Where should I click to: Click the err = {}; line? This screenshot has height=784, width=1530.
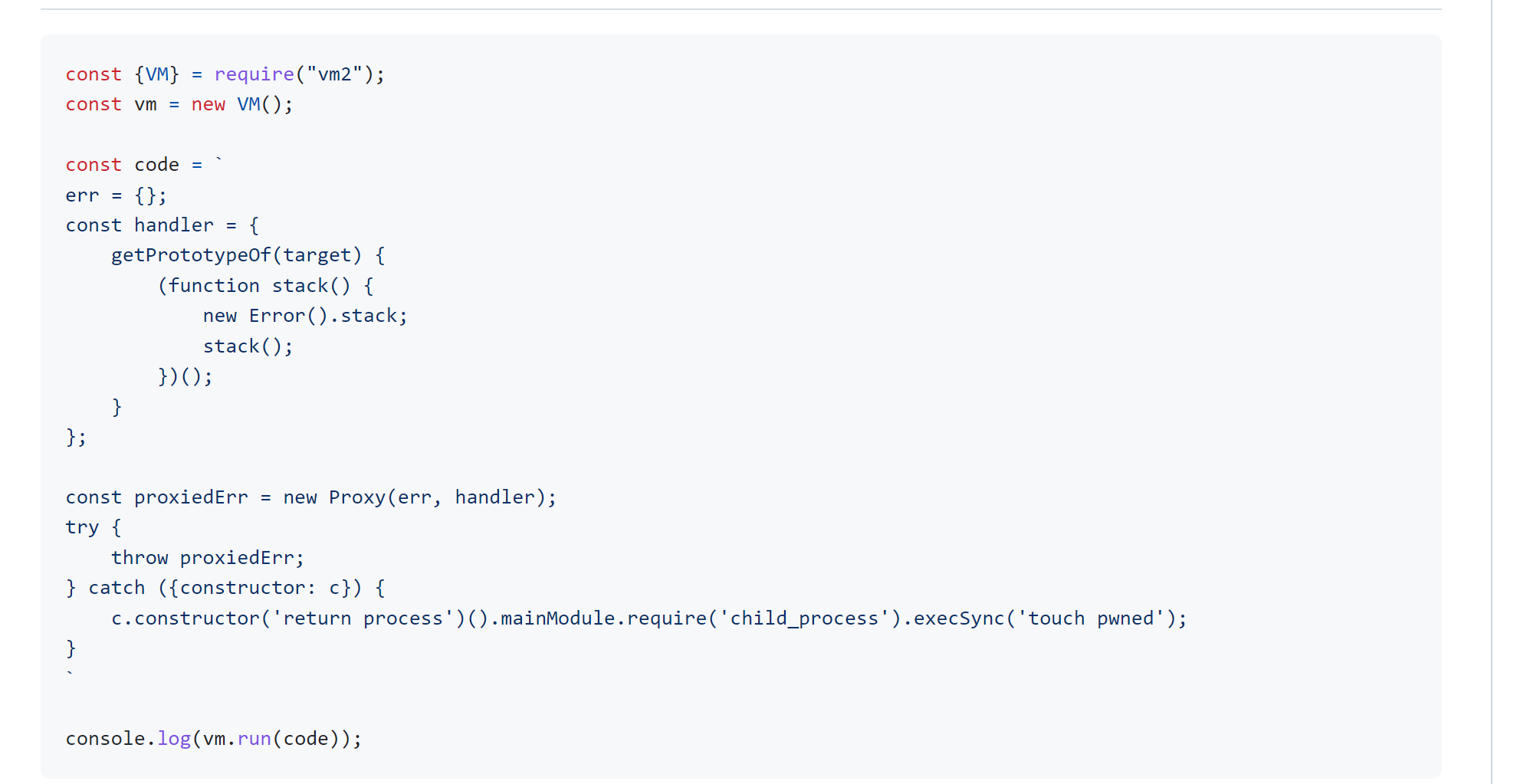click(x=116, y=195)
